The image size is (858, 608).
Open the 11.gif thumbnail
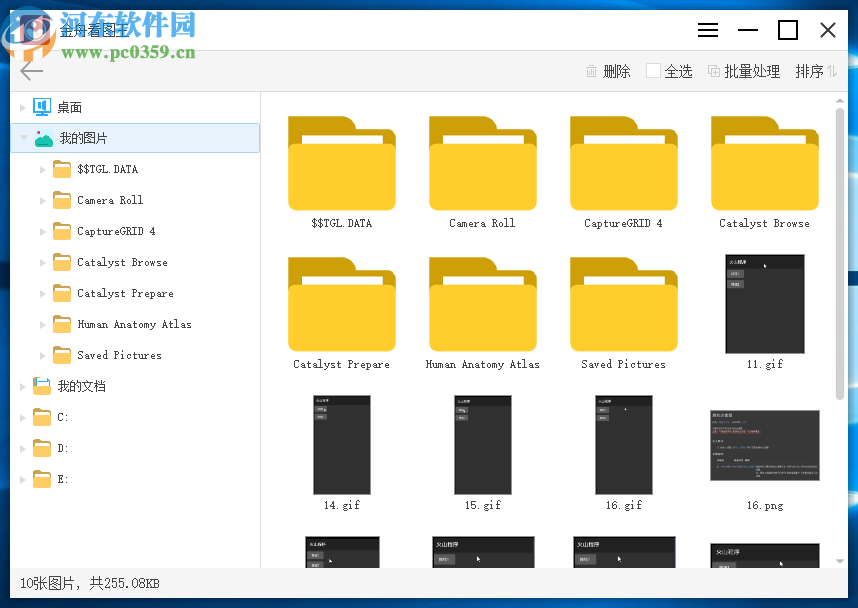click(764, 302)
